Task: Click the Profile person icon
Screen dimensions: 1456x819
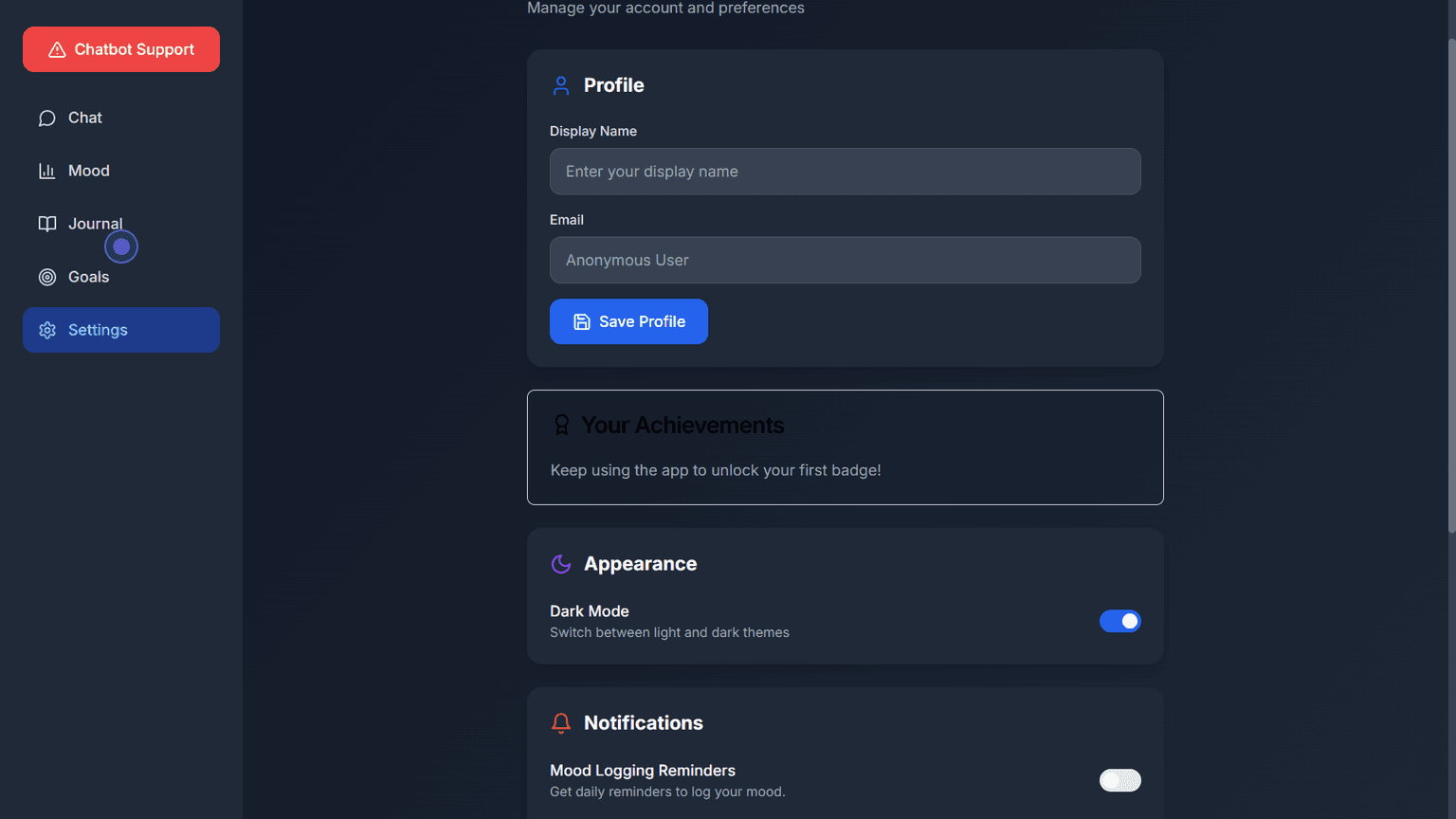Action: pos(561,85)
